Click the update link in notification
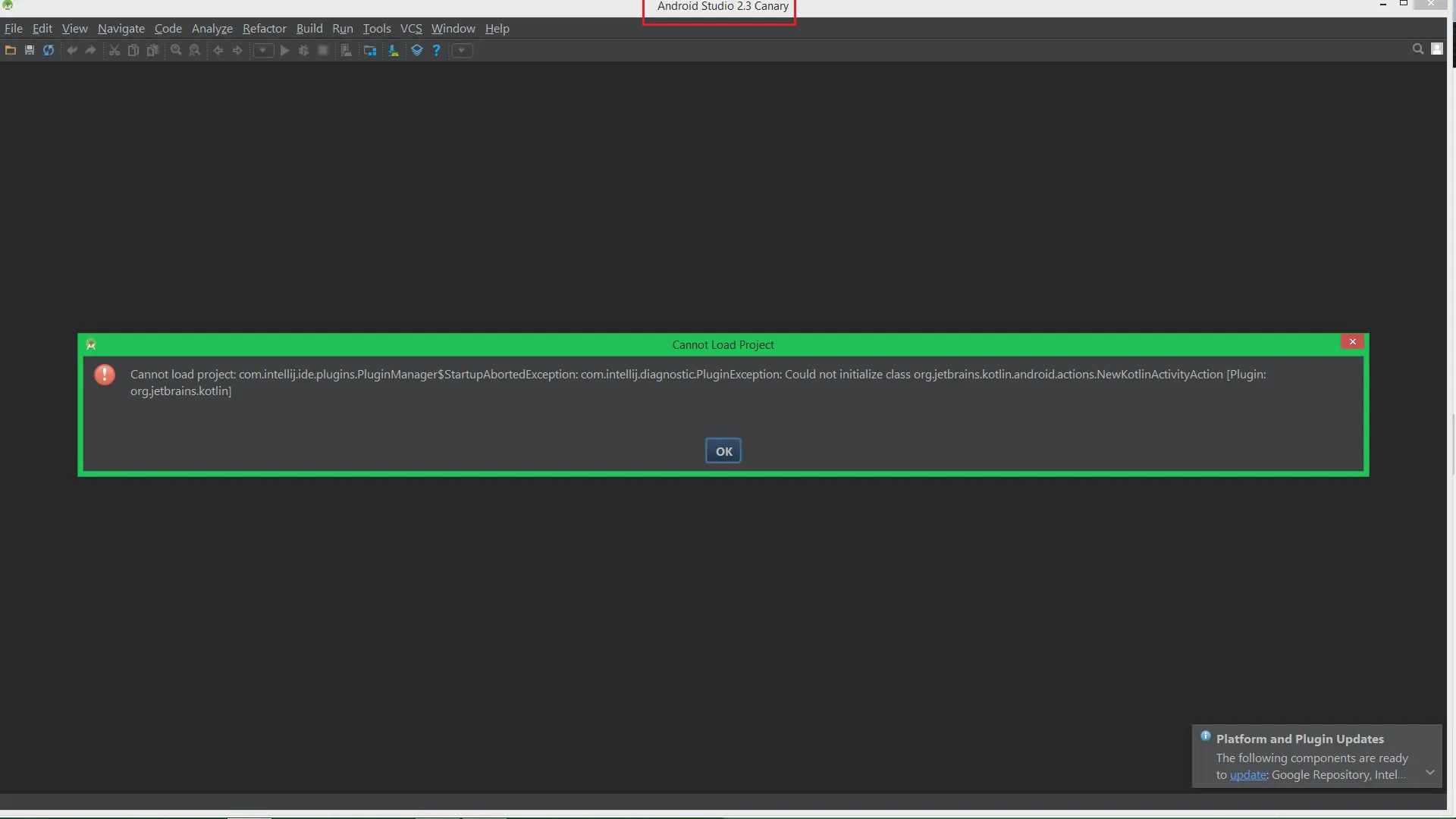This screenshot has width=1456, height=819. click(x=1247, y=775)
